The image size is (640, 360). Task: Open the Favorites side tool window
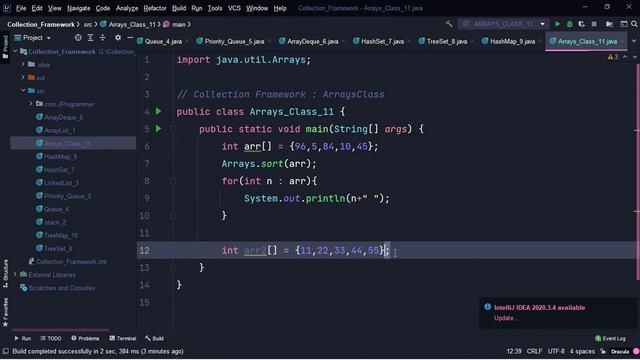[5, 312]
